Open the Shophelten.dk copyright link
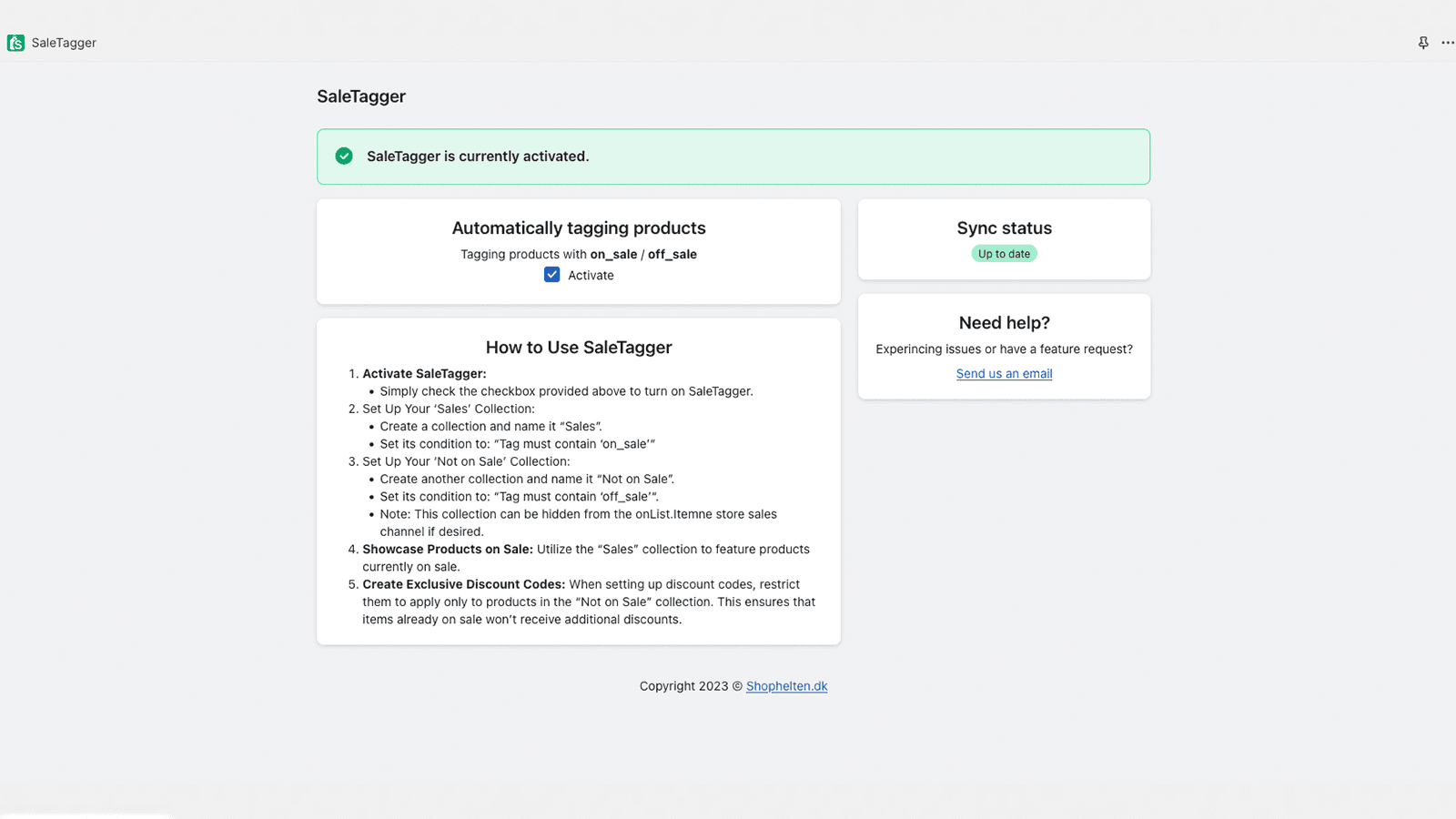Image resolution: width=1456 pixels, height=819 pixels. point(786,685)
